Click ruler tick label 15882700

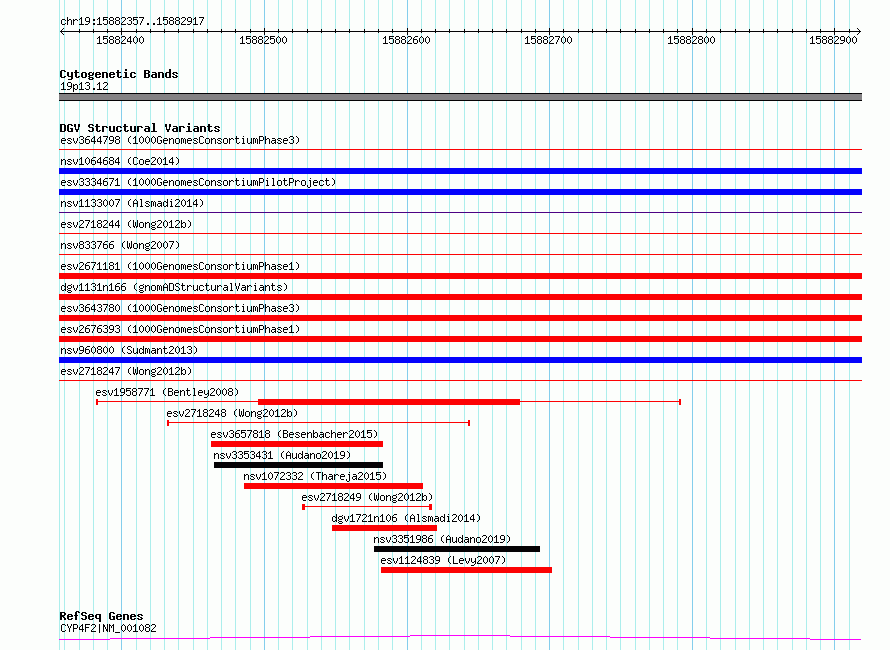(548, 40)
